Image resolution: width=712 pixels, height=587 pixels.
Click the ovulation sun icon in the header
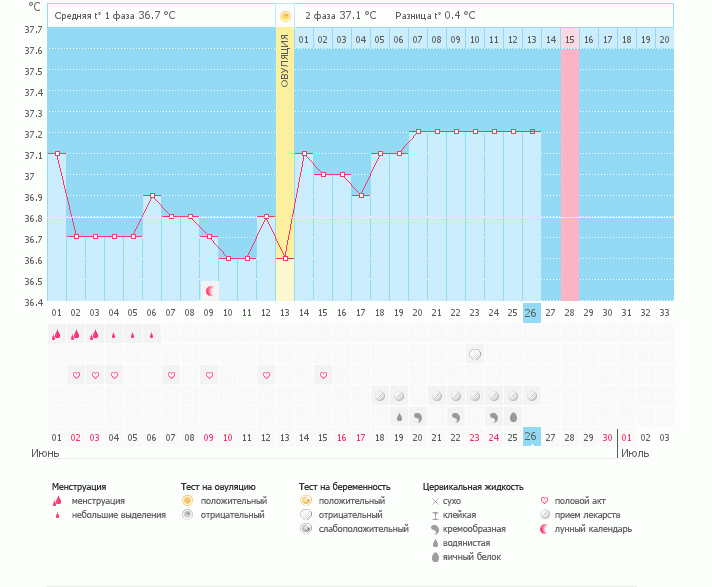pyautogui.click(x=285, y=16)
